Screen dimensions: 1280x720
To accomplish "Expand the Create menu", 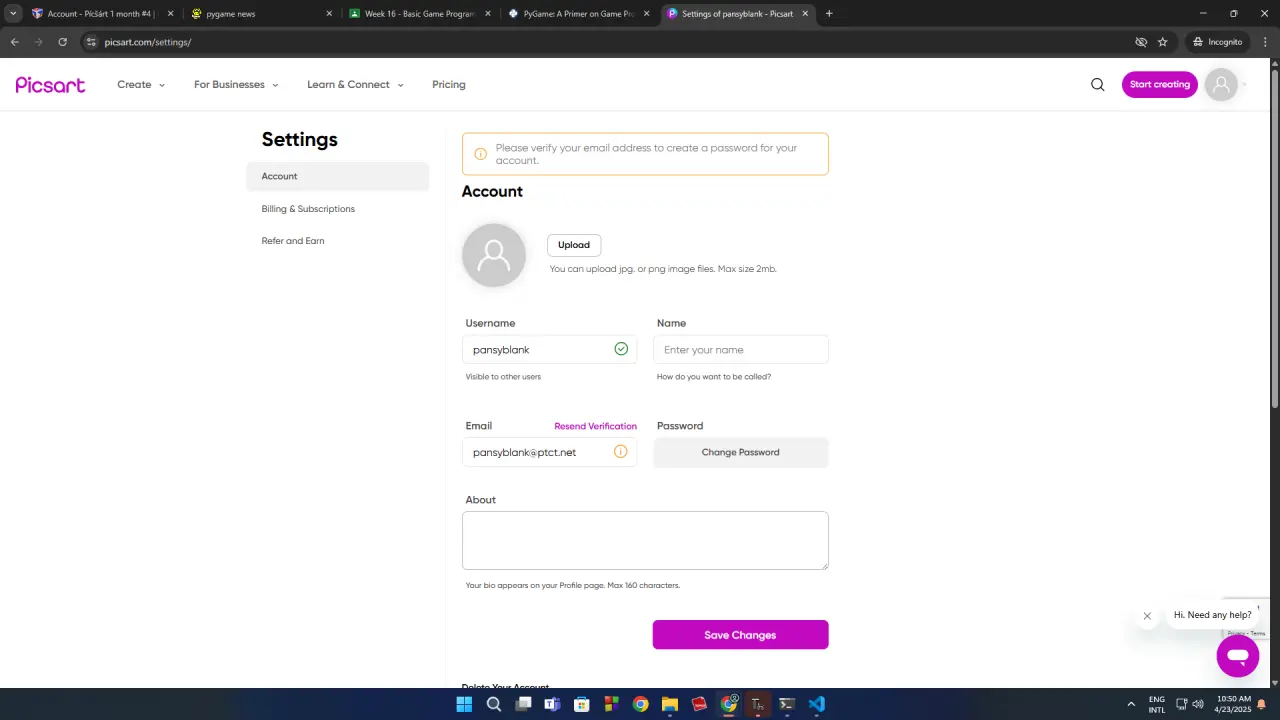I will click(141, 85).
